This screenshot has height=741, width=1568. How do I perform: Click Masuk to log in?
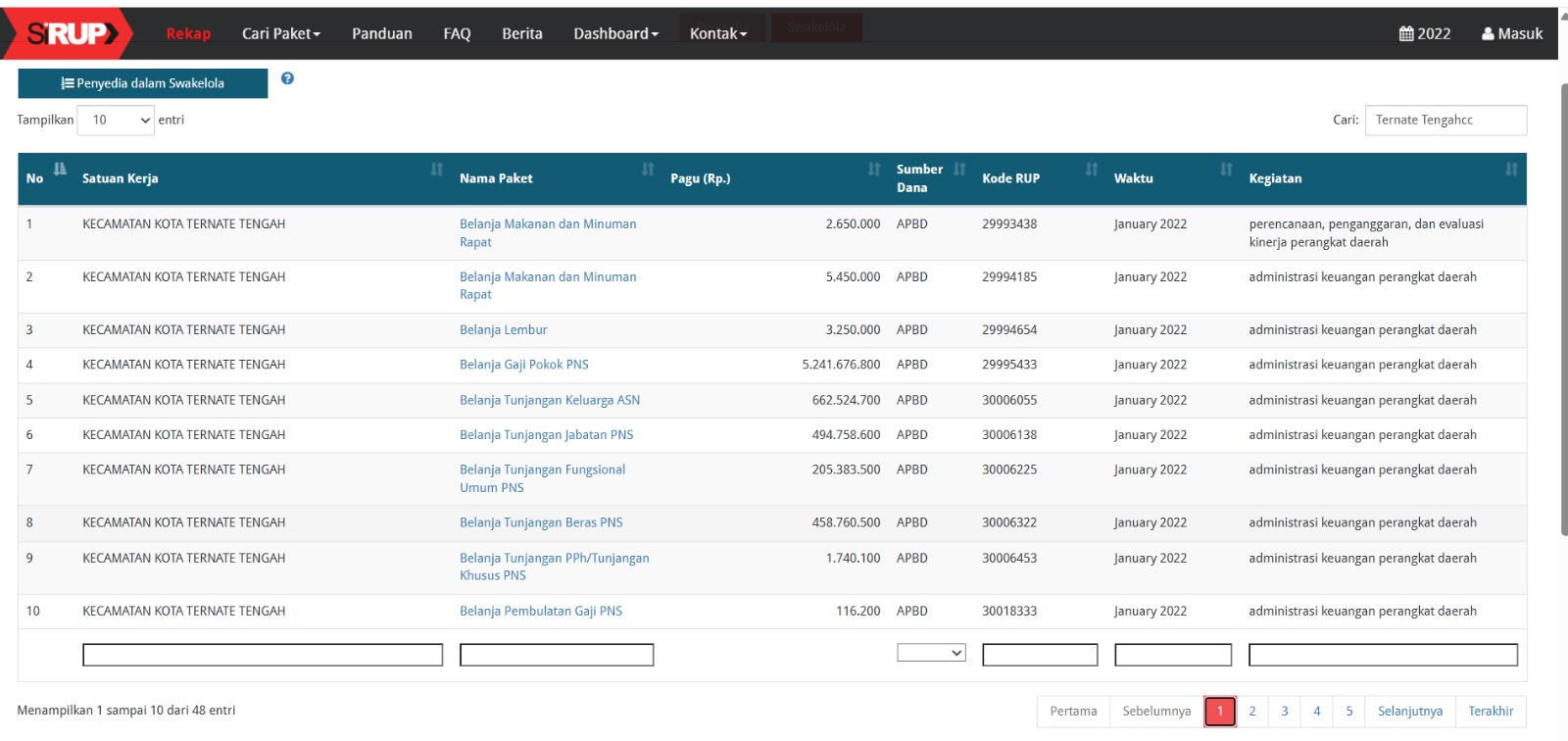(1512, 33)
